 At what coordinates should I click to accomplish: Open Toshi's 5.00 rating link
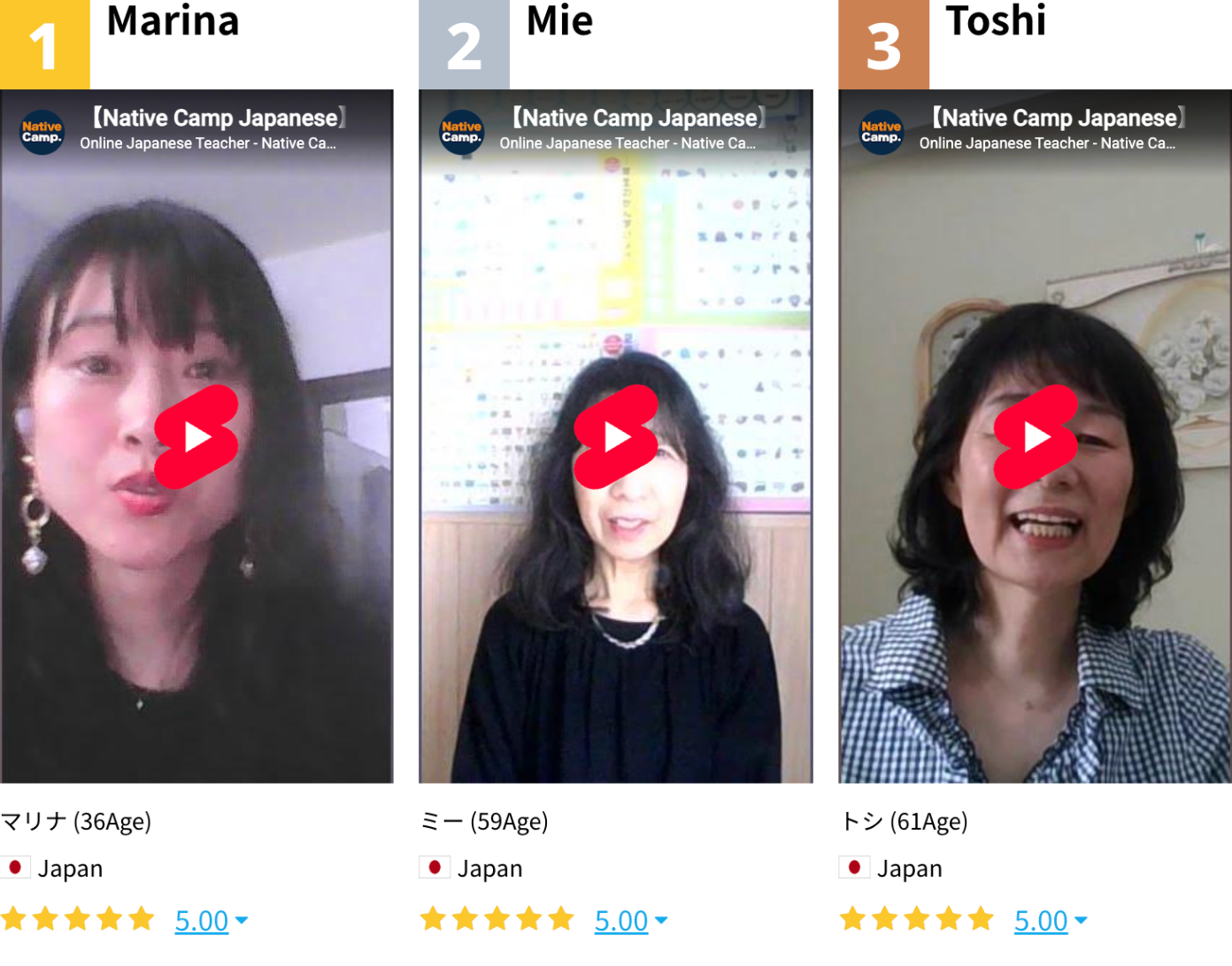1041,921
